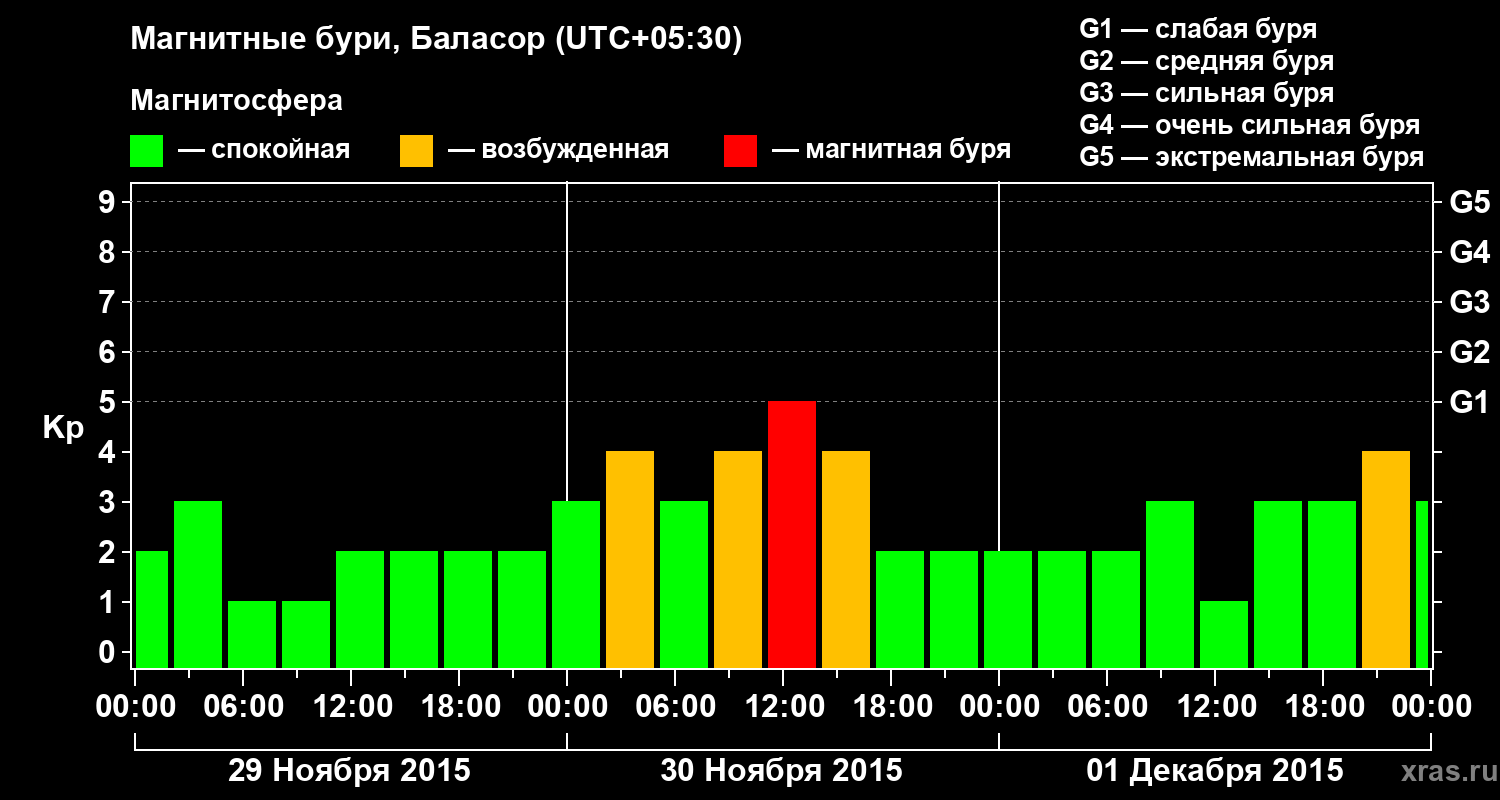Click 'G2 — средняя буря' legend line
This screenshot has height=800, width=1500.
click(1206, 61)
